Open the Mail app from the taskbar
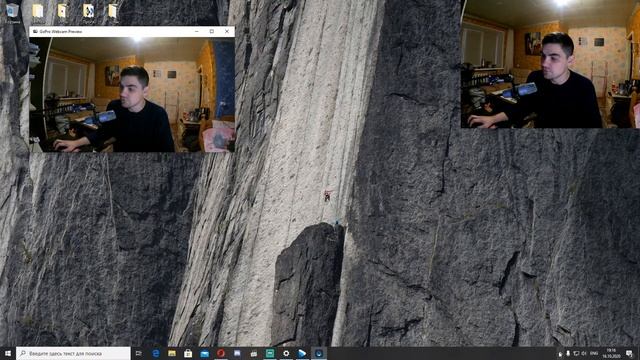This screenshot has height=360, width=640. coord(204,353)
